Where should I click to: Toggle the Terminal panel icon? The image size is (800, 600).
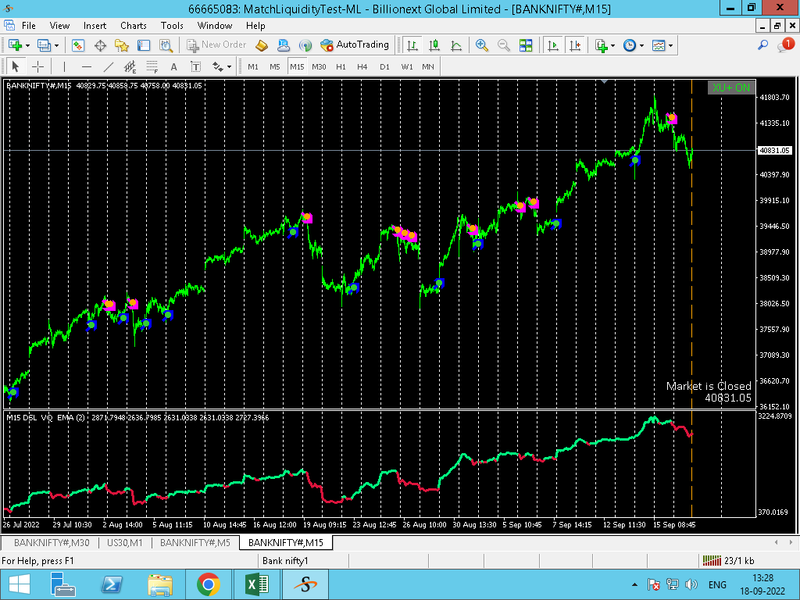coord(143,45)
